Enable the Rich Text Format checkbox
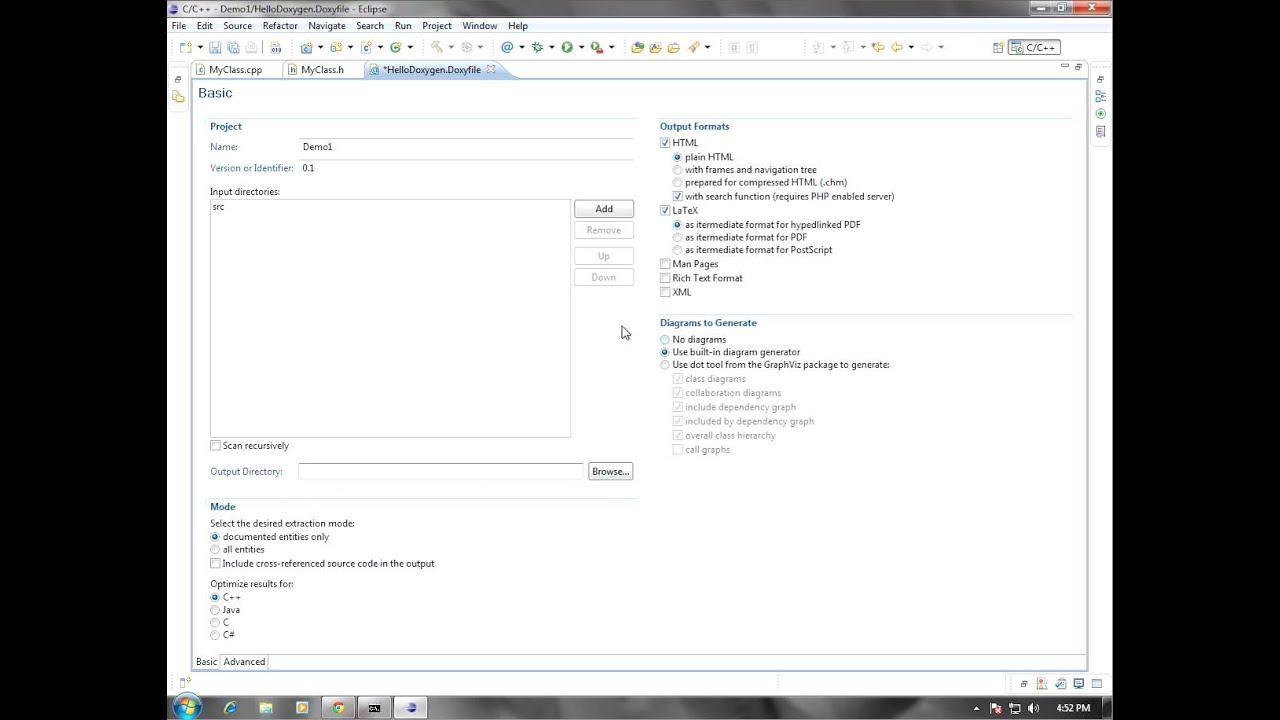Viewport: 1280px width, 720px height. tap(665, 278)
